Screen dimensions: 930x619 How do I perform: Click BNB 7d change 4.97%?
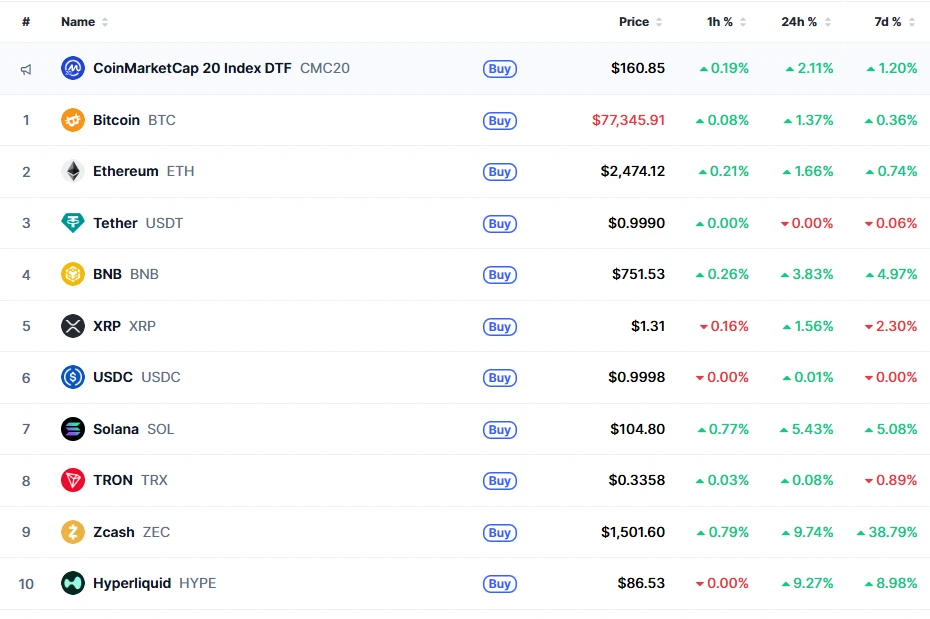(891, 275)
